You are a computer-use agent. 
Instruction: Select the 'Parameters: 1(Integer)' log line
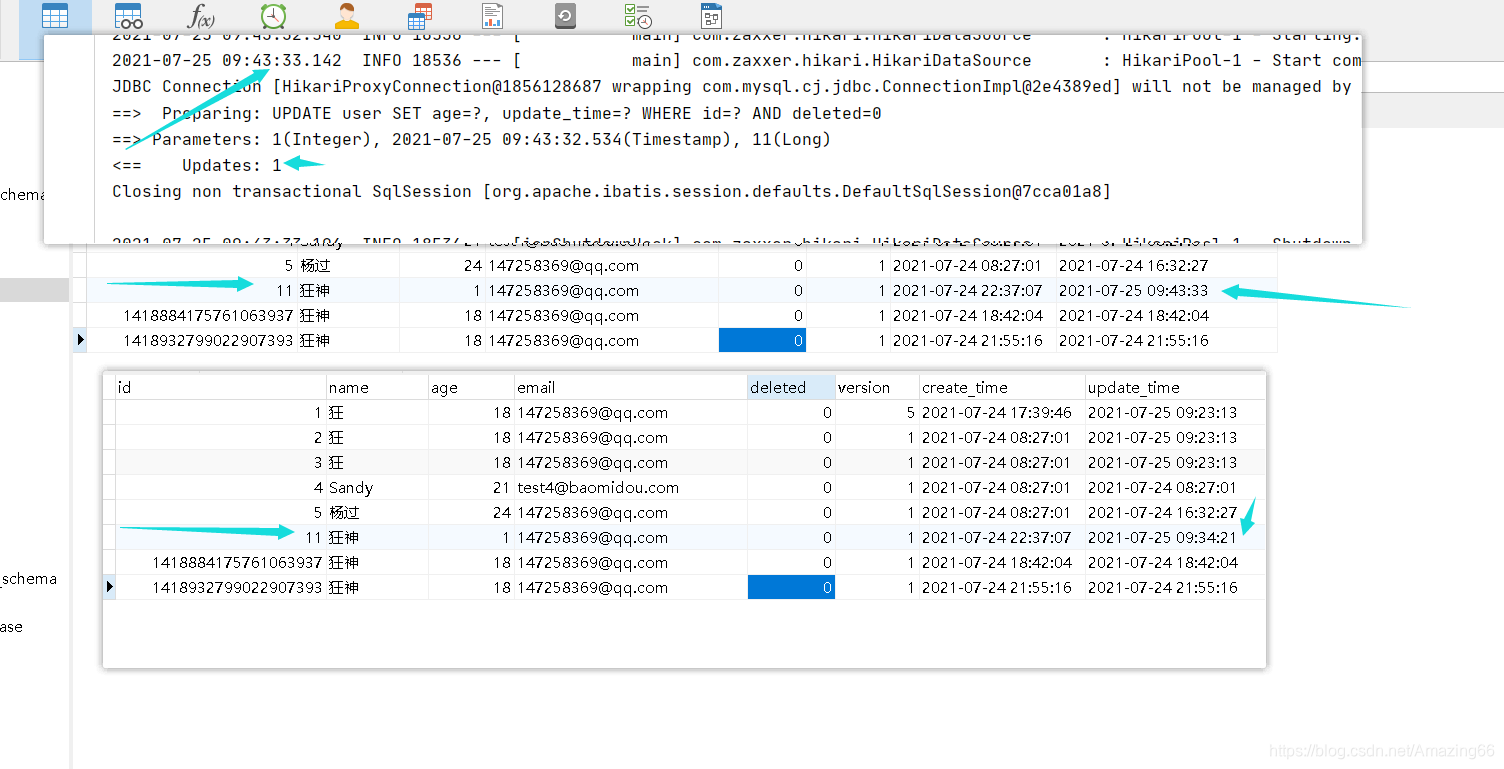471,140
